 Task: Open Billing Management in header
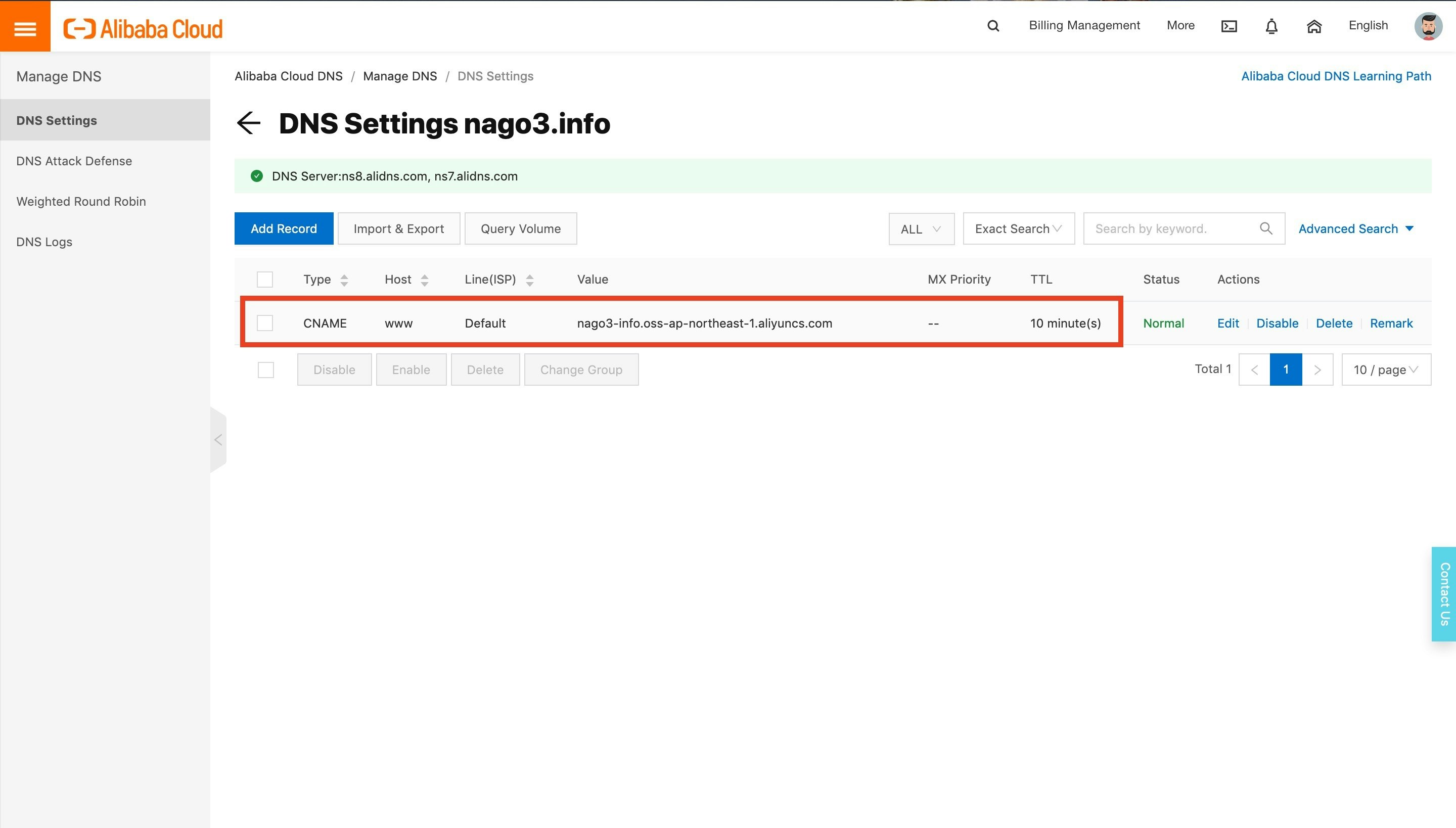click(1084, 26)
